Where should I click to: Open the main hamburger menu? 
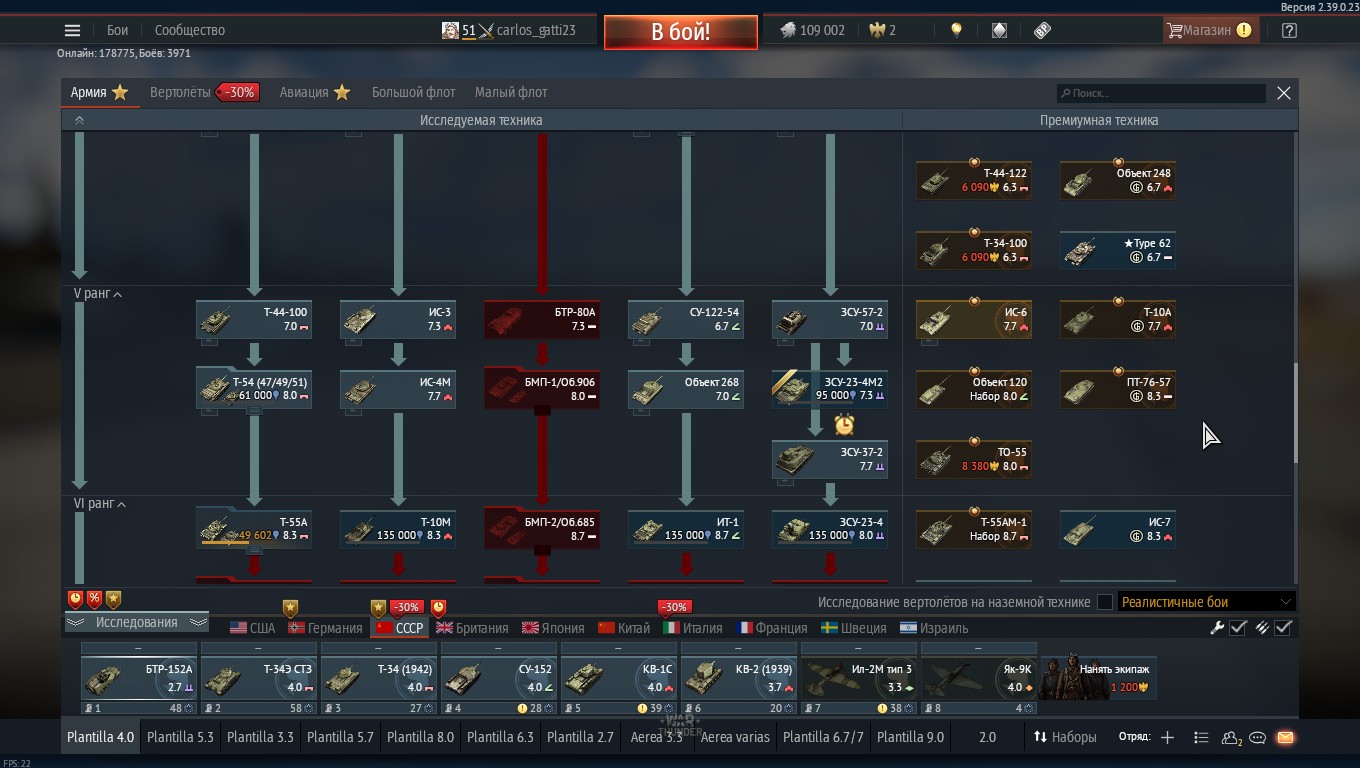(x=72, y=30)
